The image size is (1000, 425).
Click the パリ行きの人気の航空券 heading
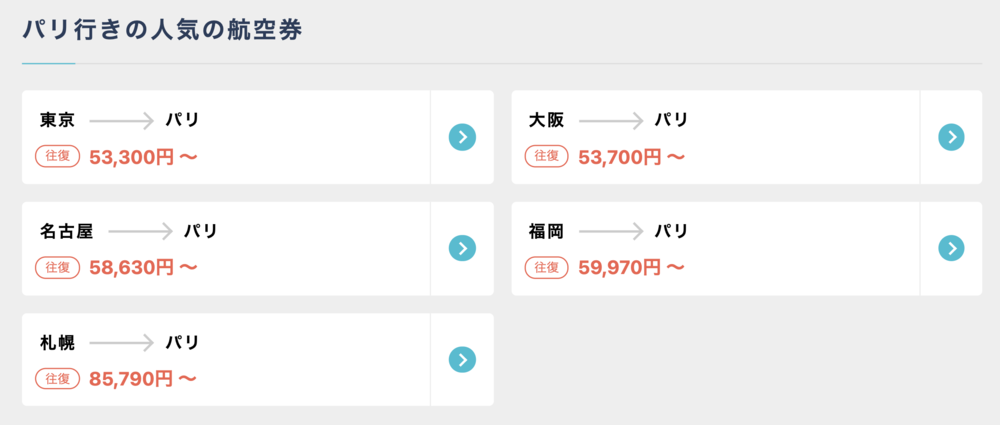(163, 31)
